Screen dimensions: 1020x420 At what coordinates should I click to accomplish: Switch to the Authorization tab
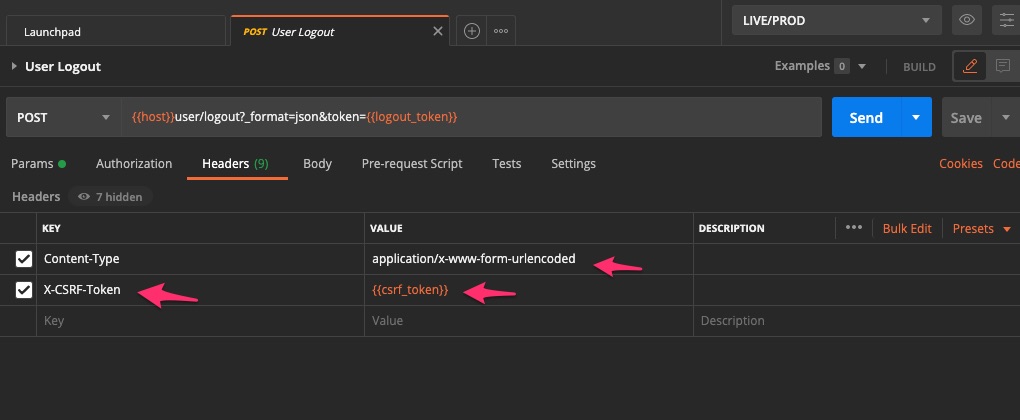coord(134,164)
